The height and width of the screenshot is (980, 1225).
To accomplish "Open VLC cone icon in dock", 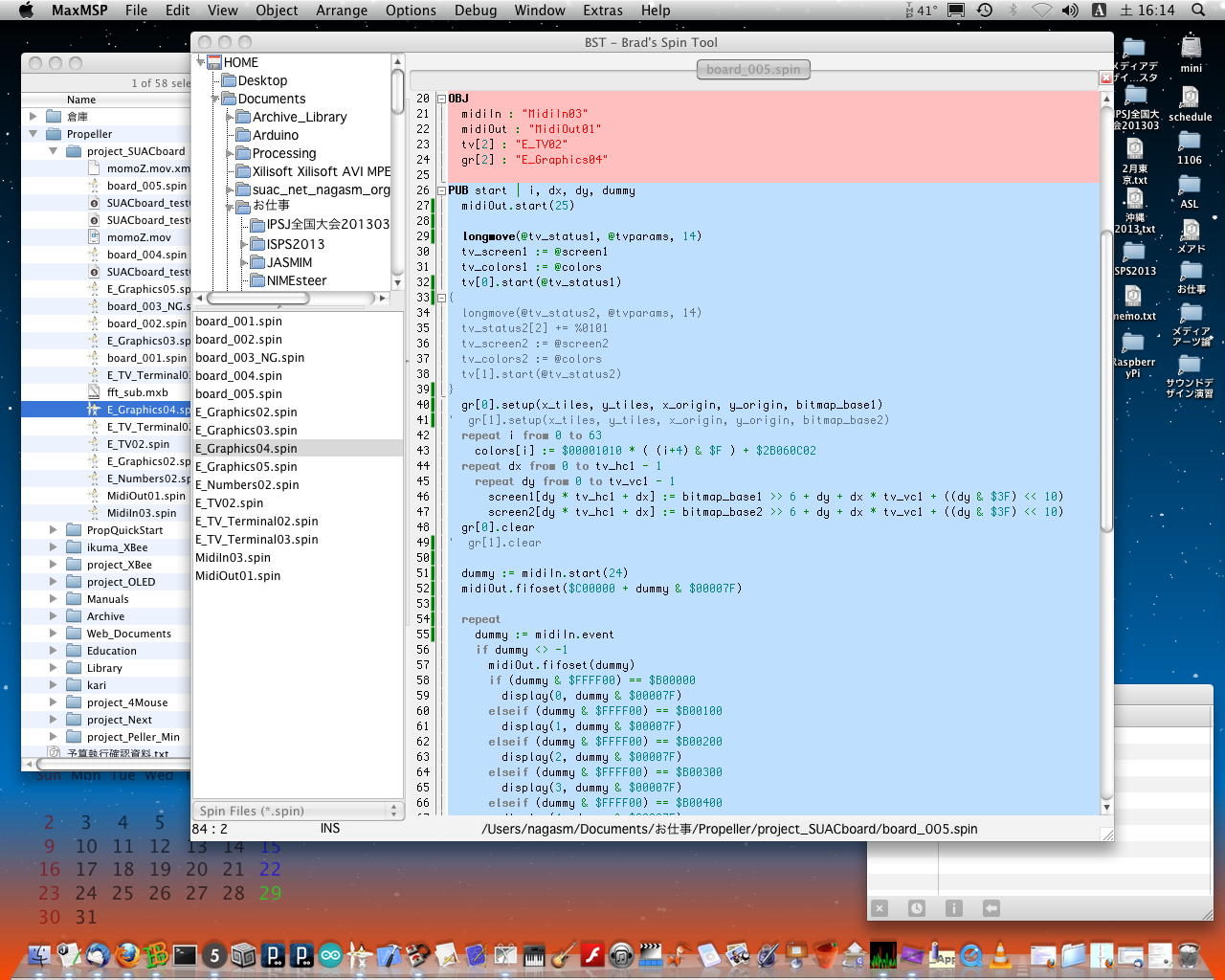I will (1000, 954).
